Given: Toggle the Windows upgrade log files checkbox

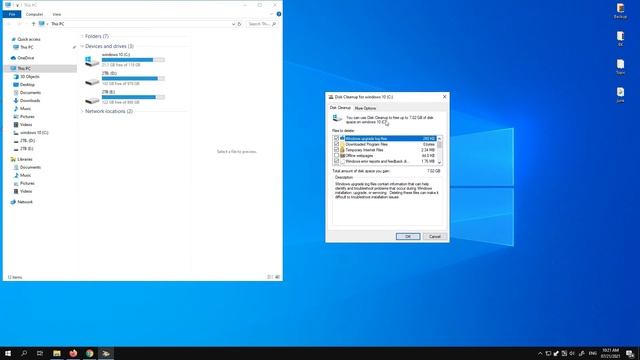Looking at the screenshot, I should click(336, 138).
